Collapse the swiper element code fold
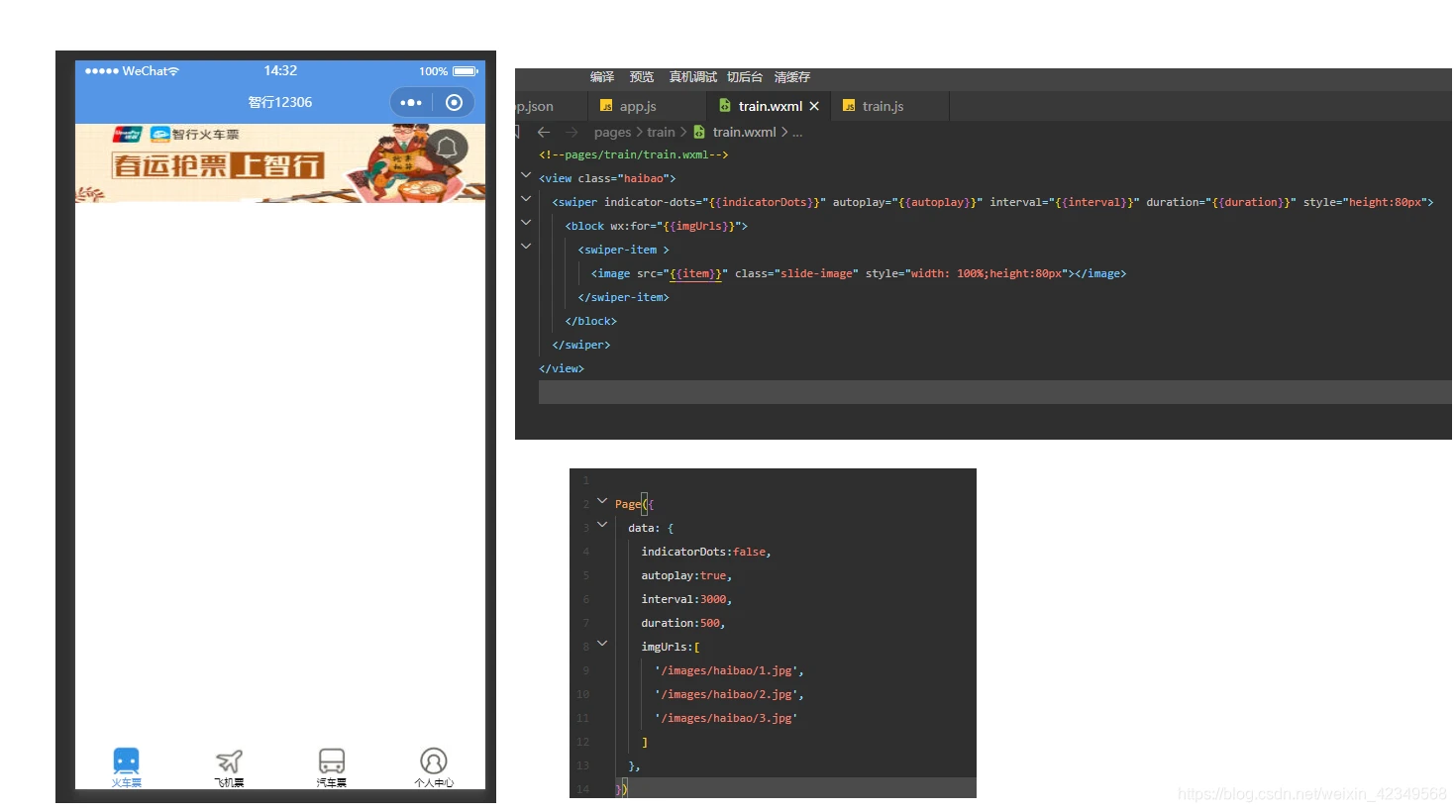The image size is (1456, 812). (x=526, y=199)
